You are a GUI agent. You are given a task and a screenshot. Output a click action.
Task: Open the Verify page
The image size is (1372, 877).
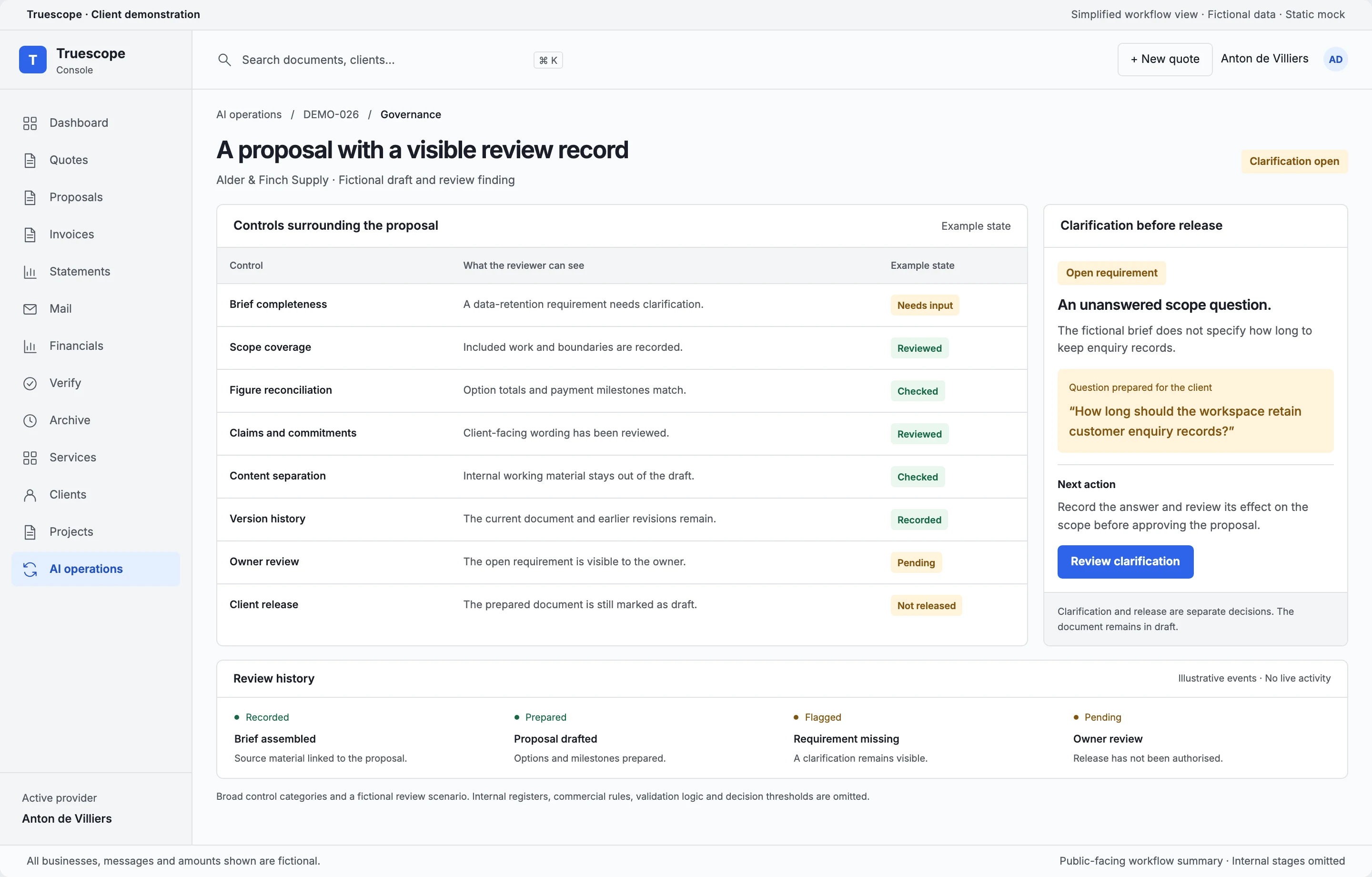[96, 383]
